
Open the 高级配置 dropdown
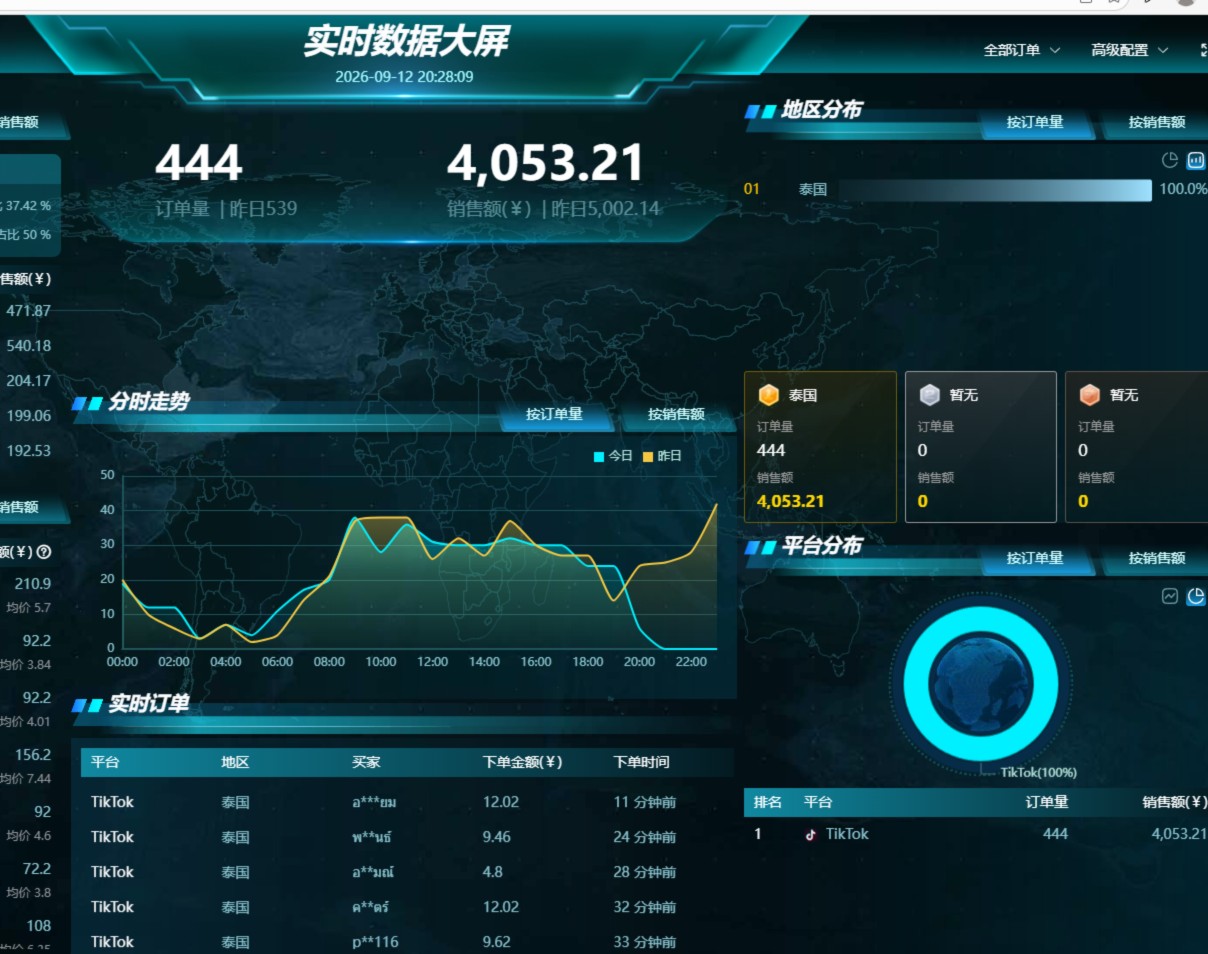pyautogui.click(x=1130, y=50)
